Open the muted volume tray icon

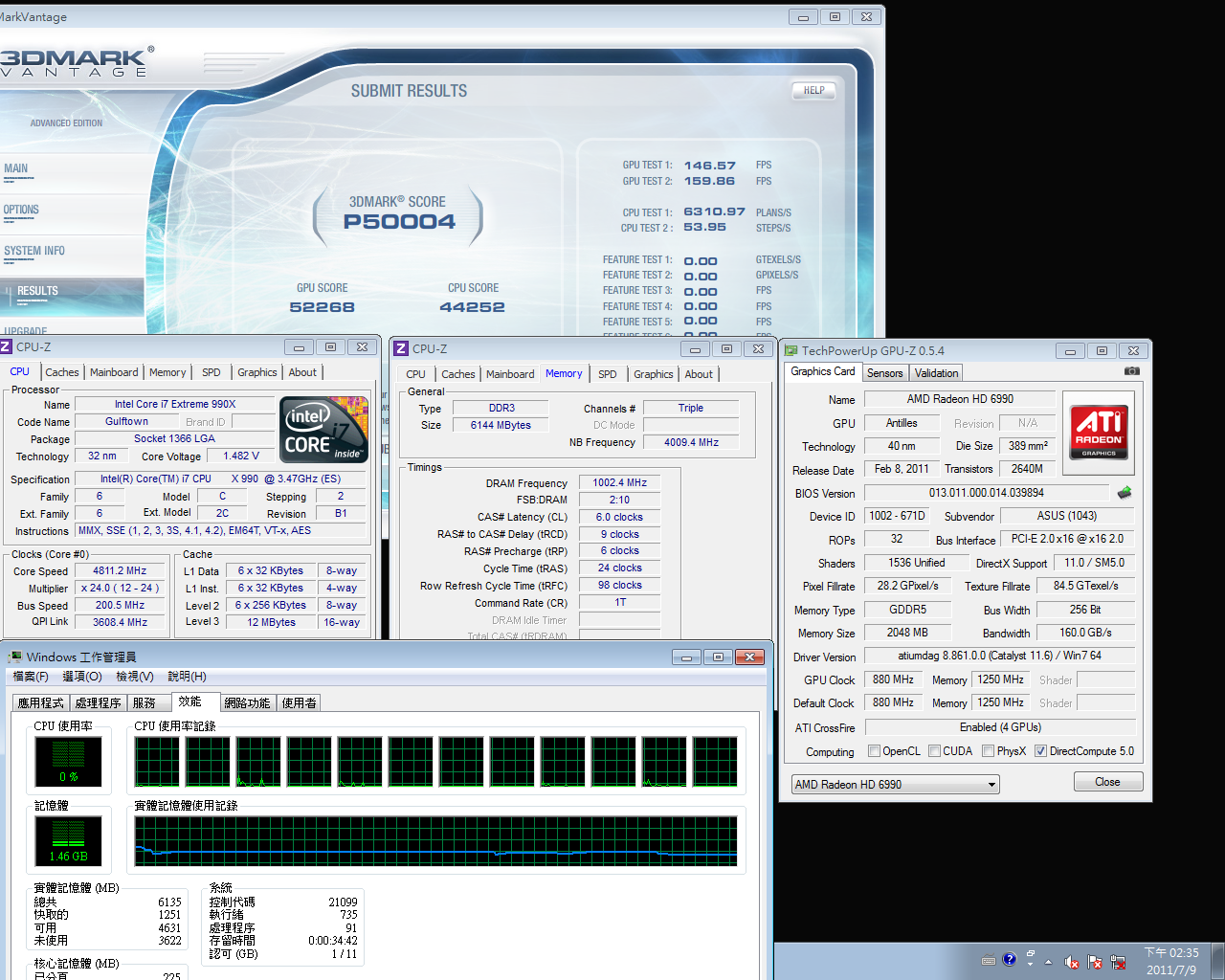point(1072,962)
